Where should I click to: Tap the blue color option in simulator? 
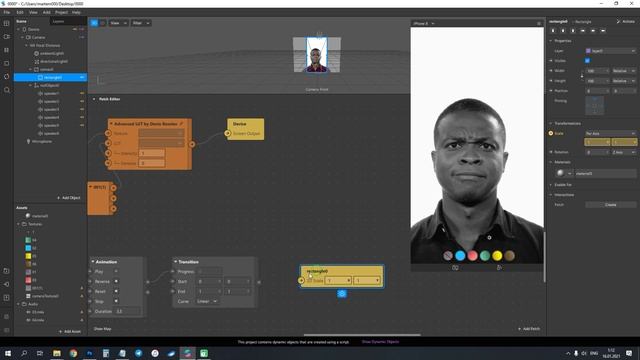[x=460, y=256]
